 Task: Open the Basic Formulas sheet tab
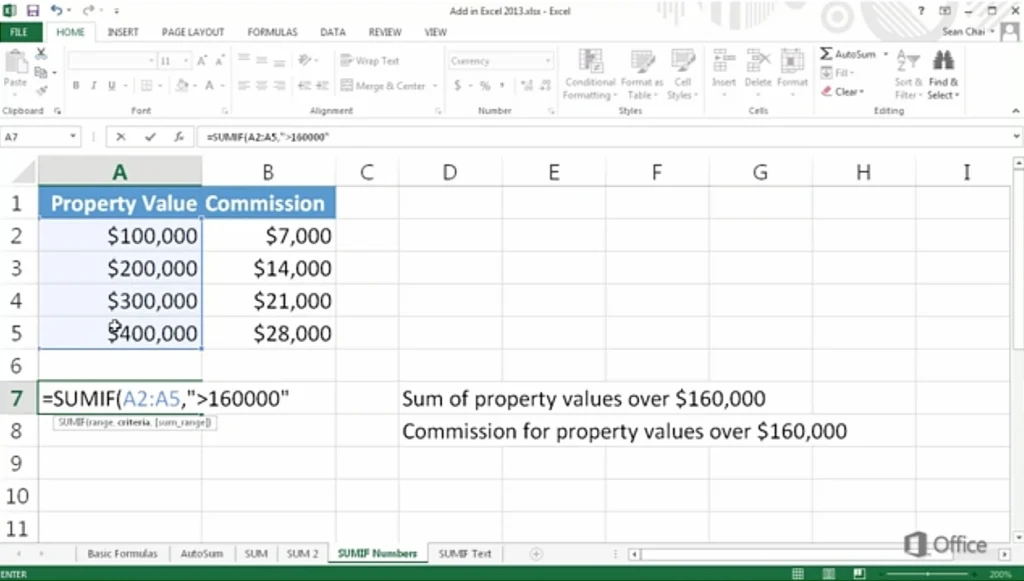click(x=122, y=554)
